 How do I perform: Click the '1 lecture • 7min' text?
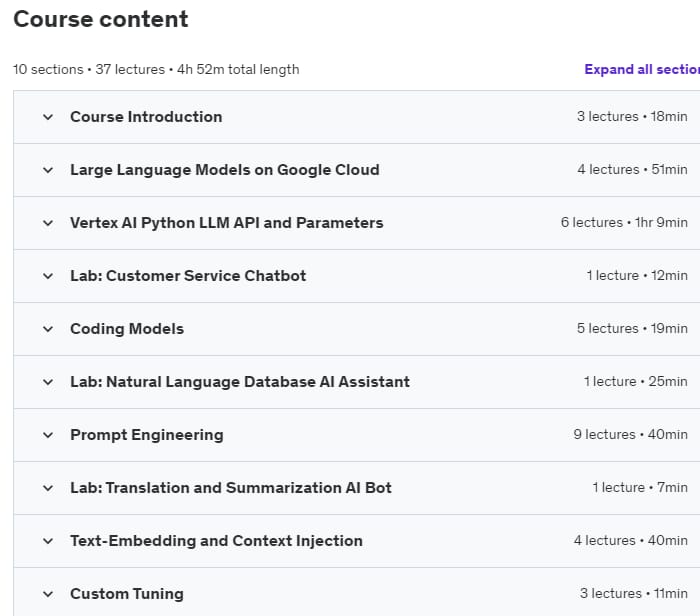[x=640, y=487]
